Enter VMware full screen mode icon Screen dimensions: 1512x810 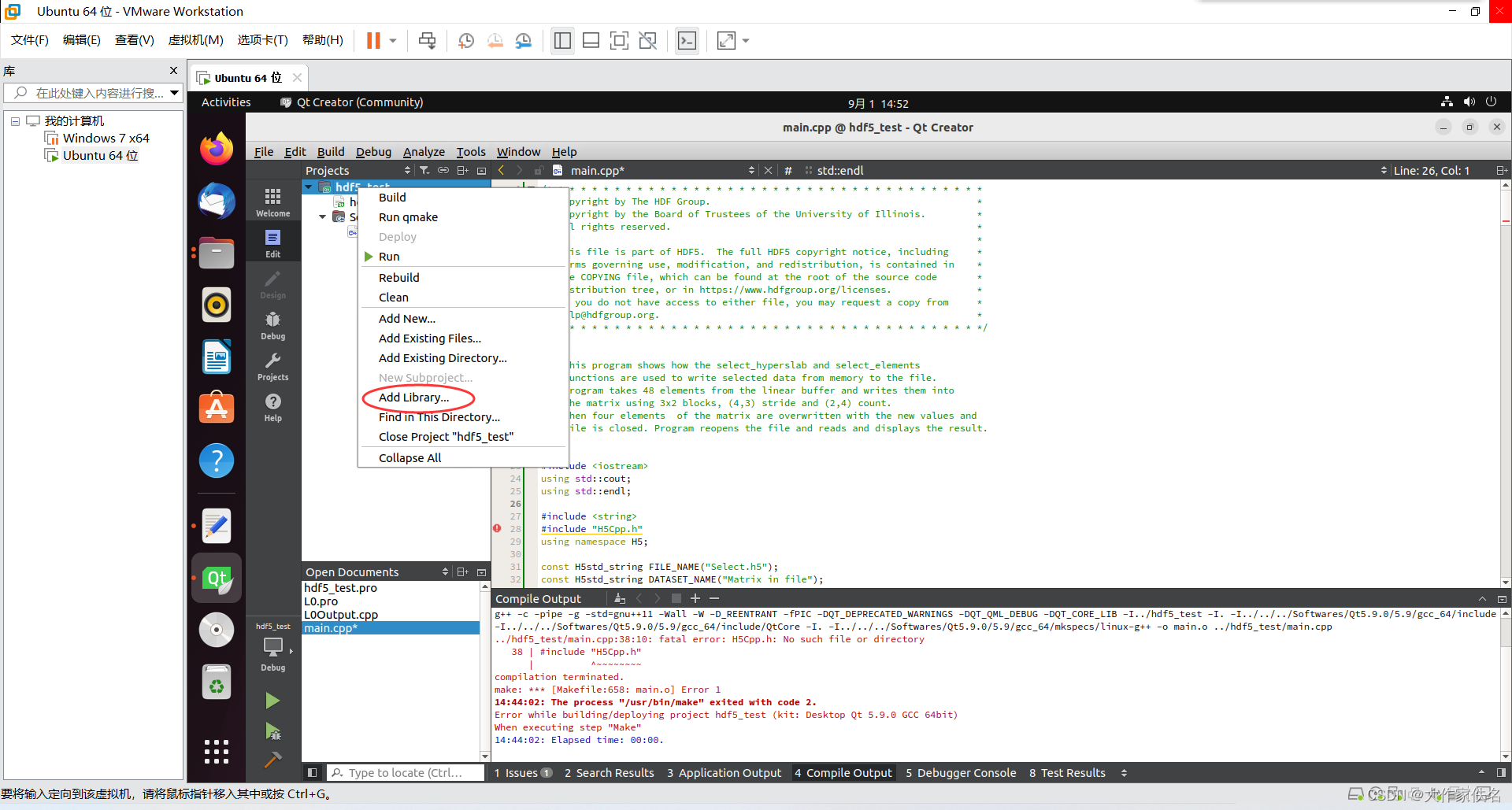619,40
